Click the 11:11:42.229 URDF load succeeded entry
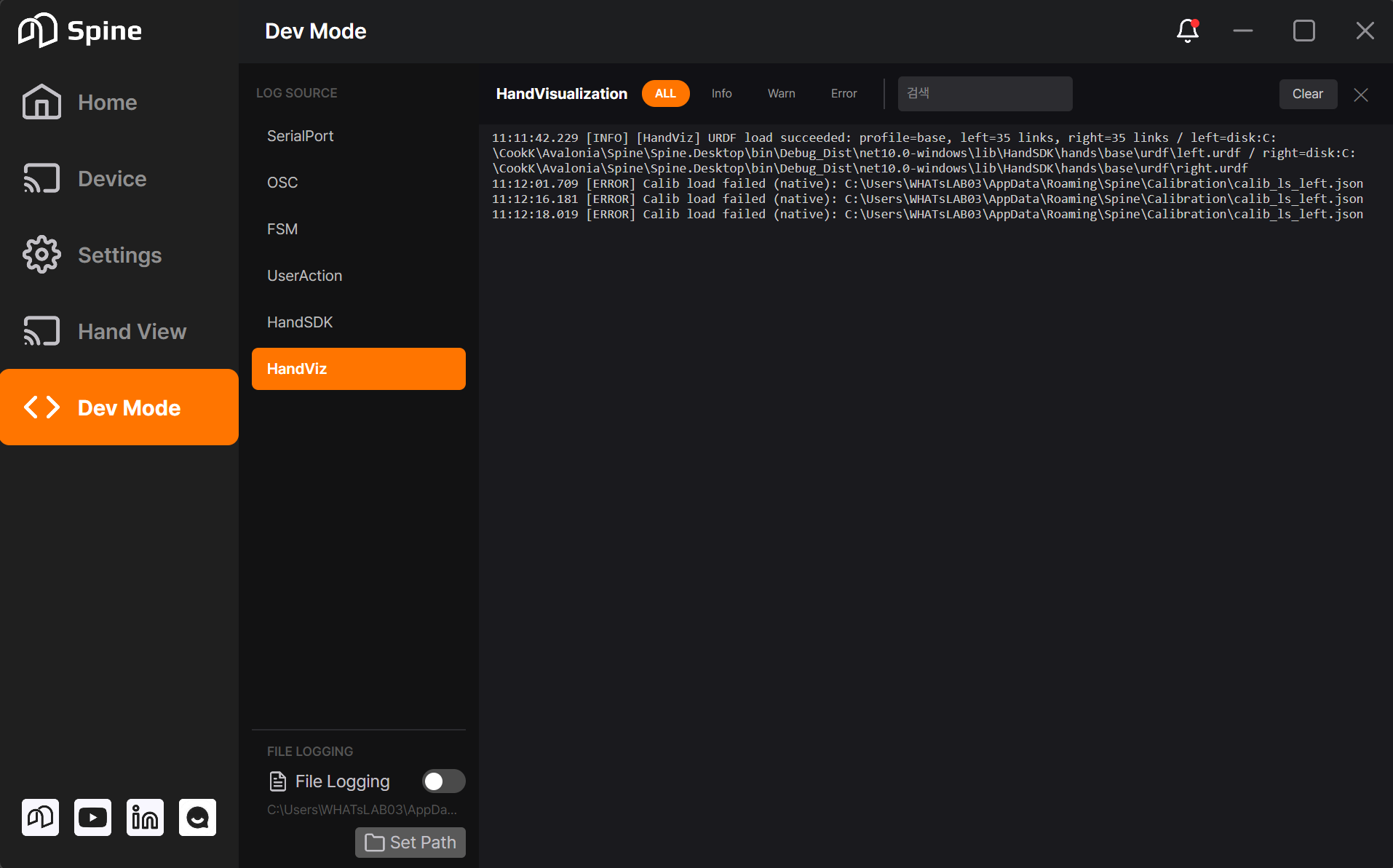This screenshot has width=1393, height=868. point(924,153)
